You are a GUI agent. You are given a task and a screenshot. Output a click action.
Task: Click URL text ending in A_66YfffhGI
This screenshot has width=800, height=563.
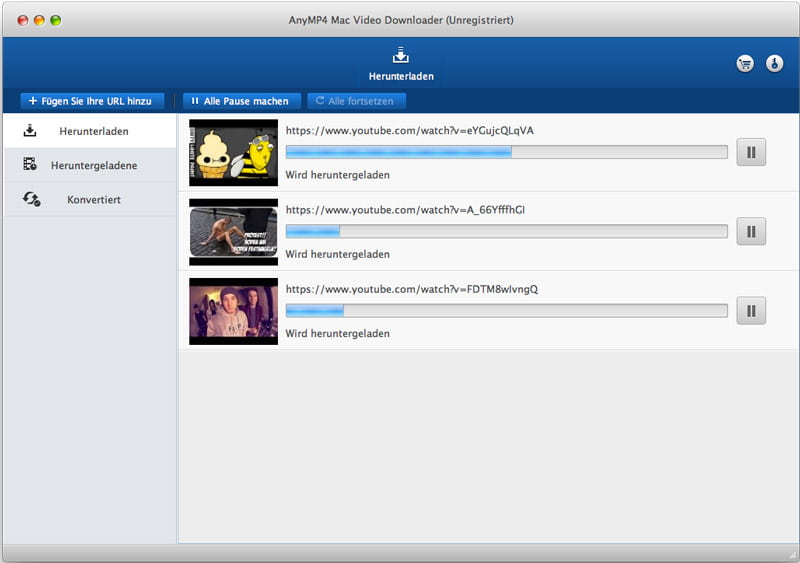[x=405, y=210]
